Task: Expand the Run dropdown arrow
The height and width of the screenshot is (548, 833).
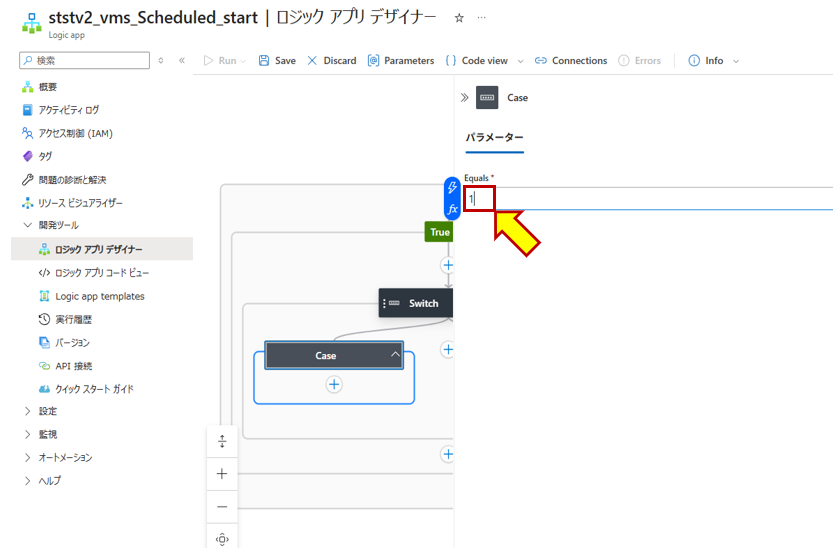Action: [243, 61]
